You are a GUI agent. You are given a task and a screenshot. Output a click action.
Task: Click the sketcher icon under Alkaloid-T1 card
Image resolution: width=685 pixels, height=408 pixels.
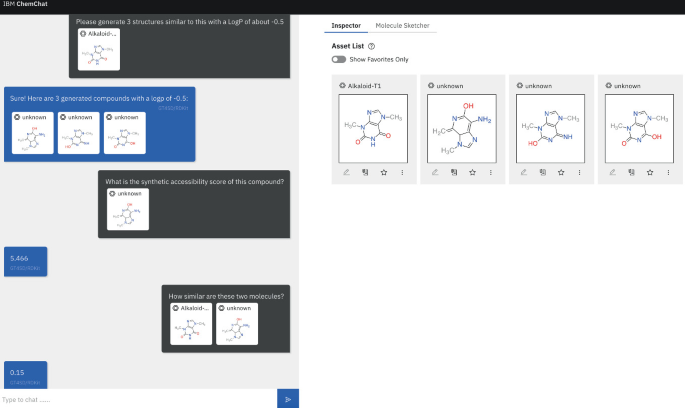(365, 172)
